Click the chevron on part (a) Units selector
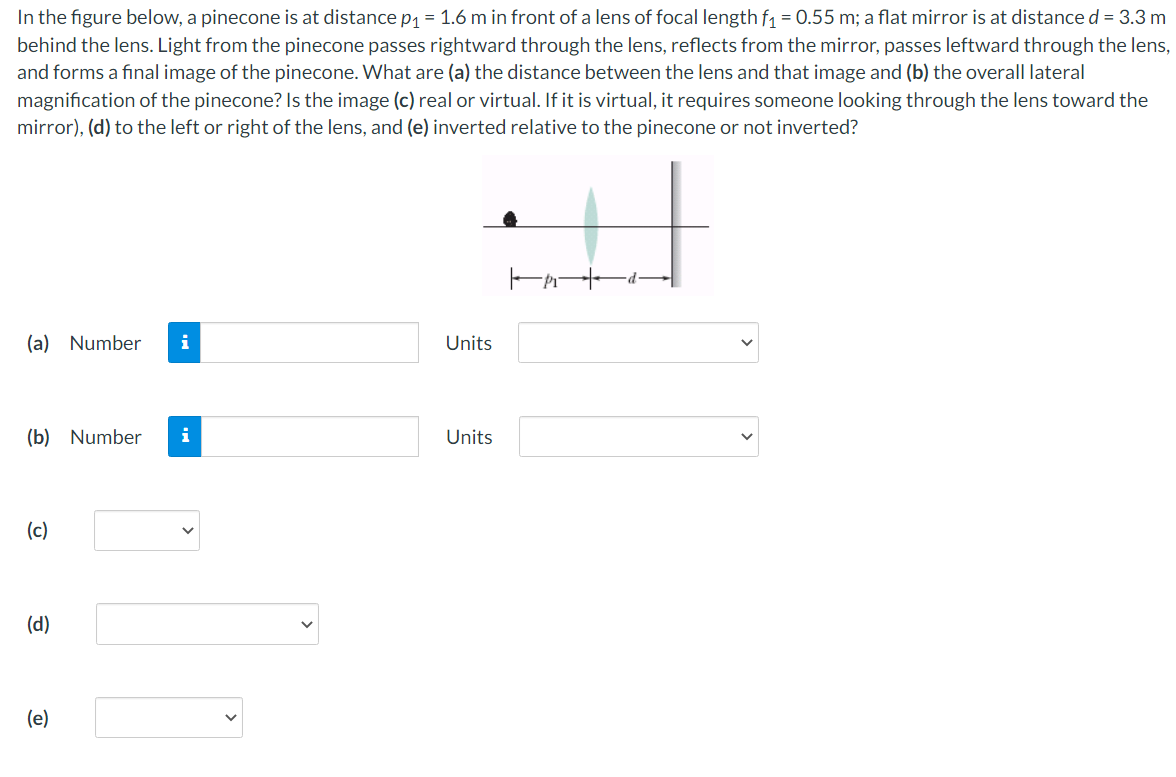This screenshot has width=1176, height=777. [746, 342]
